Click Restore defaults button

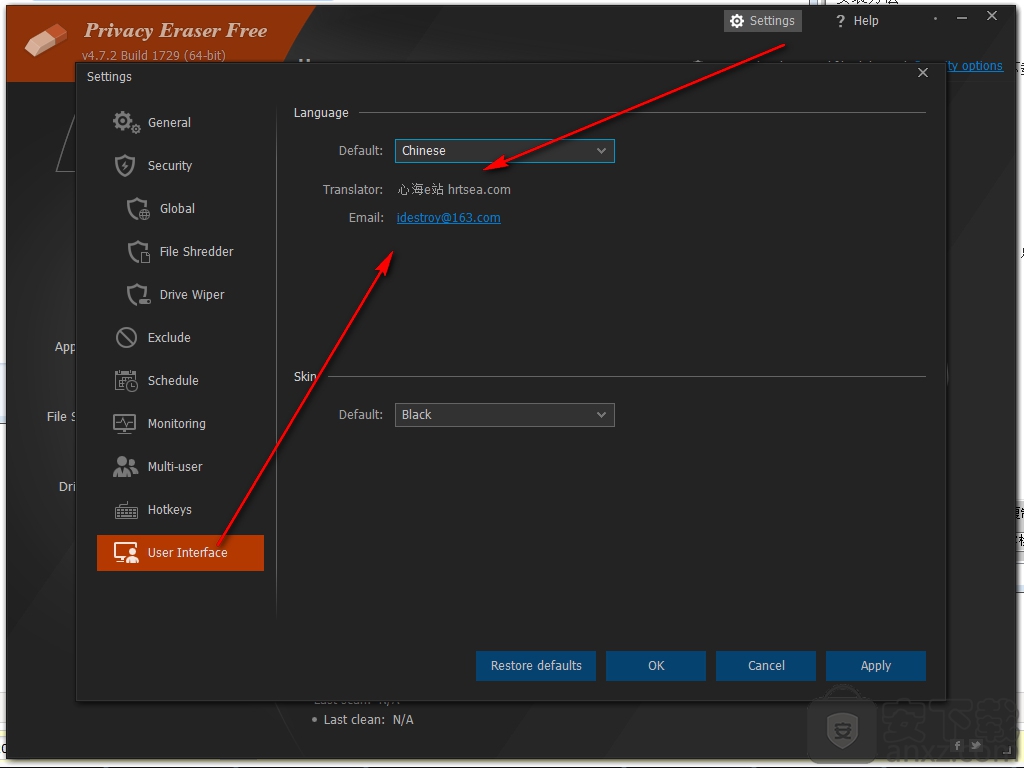click(536, 665)
